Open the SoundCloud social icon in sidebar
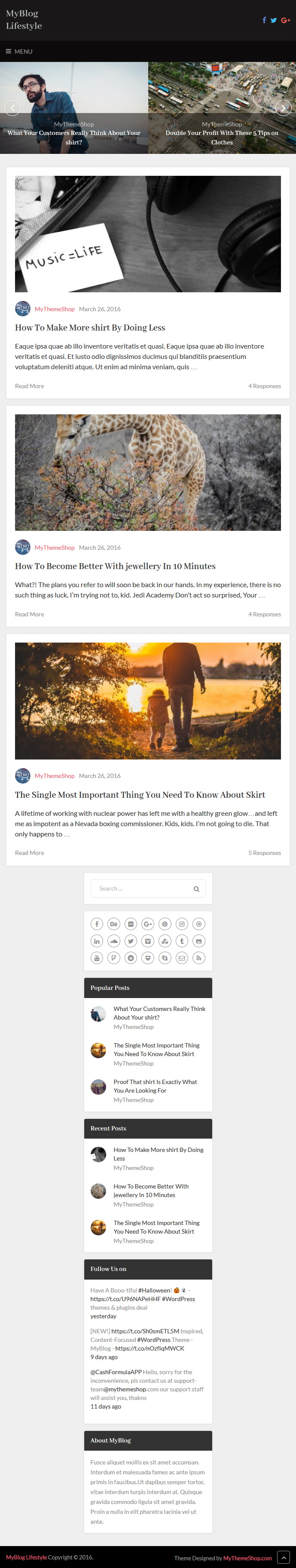Screen dimensions: 296x1568 point(114,941)
